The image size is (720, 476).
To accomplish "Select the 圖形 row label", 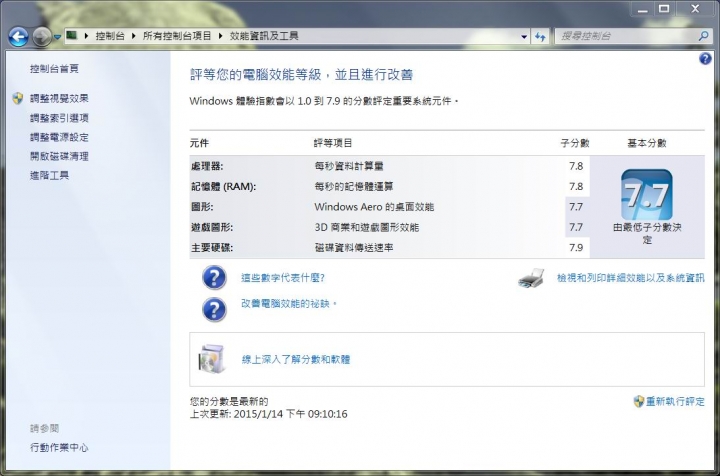I will tap(202, 207).
